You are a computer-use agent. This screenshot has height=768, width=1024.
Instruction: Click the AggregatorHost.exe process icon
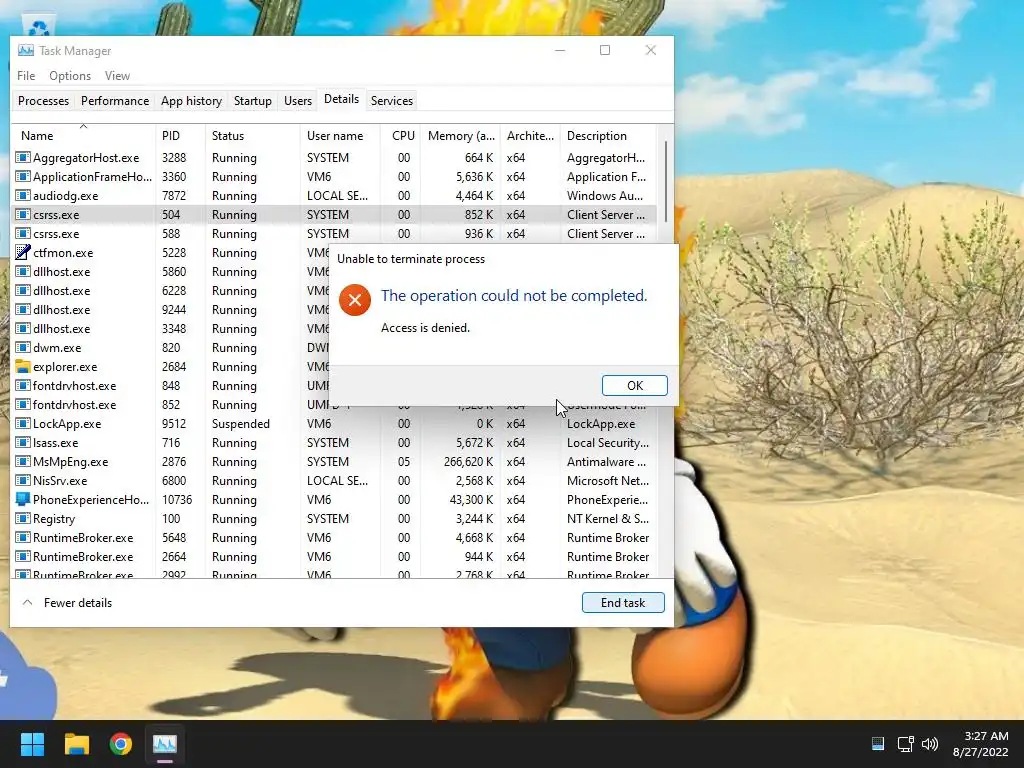pos(23,157)
